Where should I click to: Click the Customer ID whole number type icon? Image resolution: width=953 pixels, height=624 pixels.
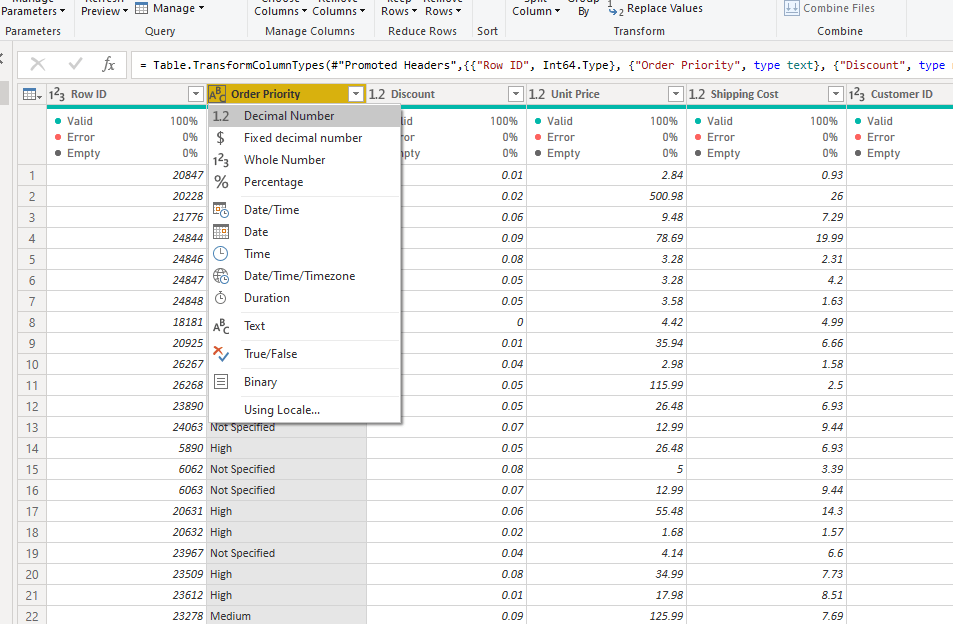[856, 94]
